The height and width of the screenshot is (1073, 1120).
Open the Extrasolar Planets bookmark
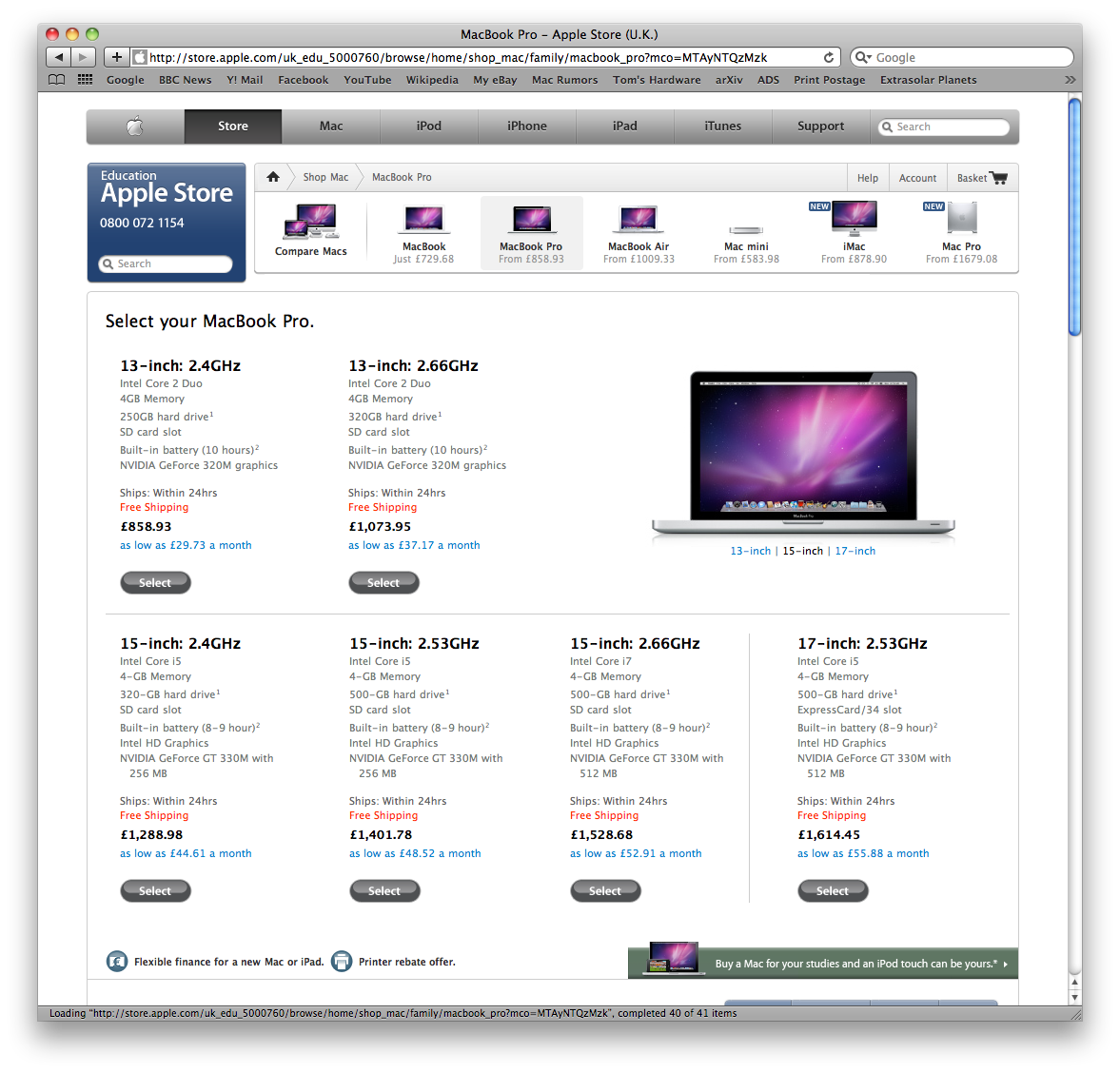(928, 80)
